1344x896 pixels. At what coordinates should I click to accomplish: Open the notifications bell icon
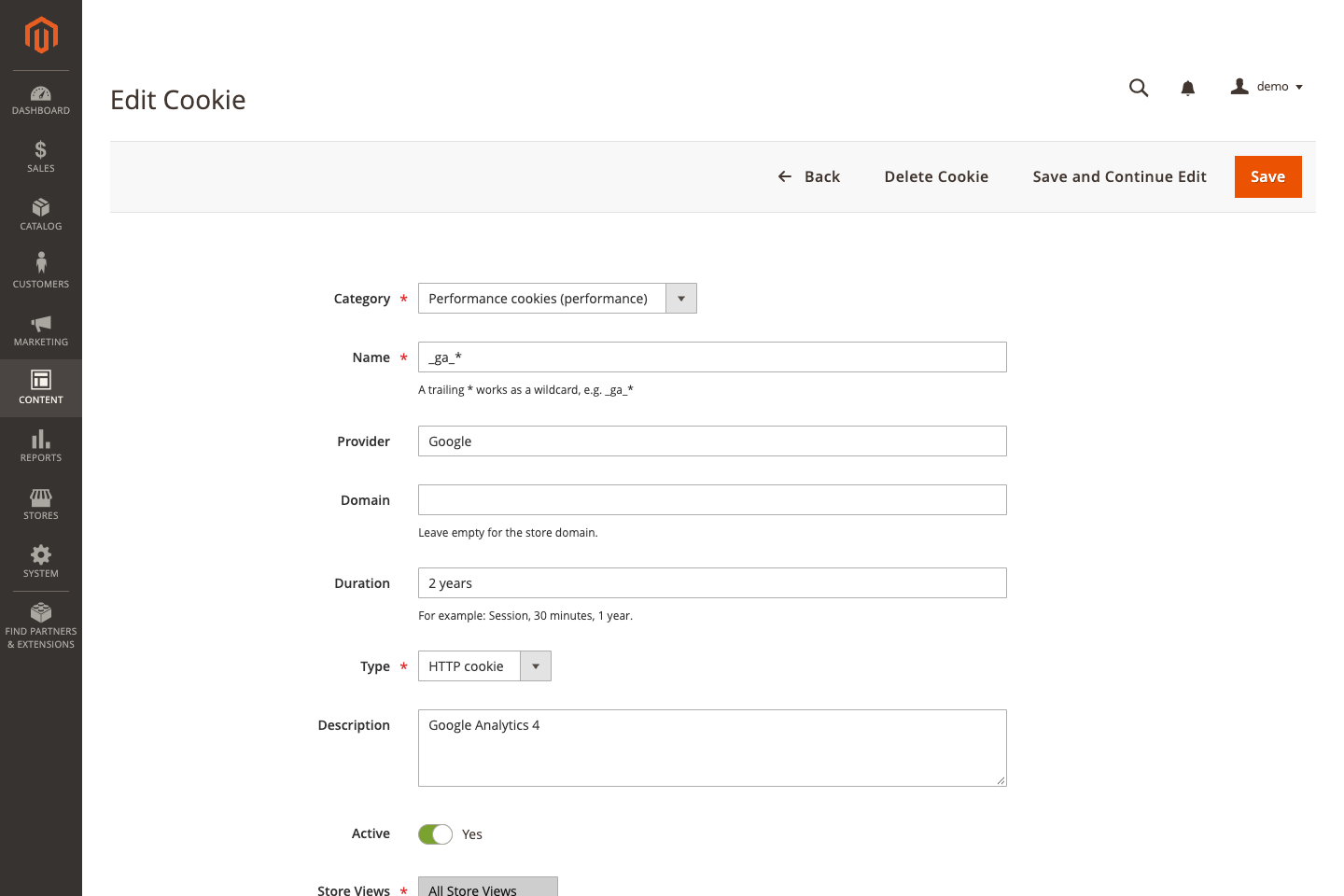[1188, 88]
